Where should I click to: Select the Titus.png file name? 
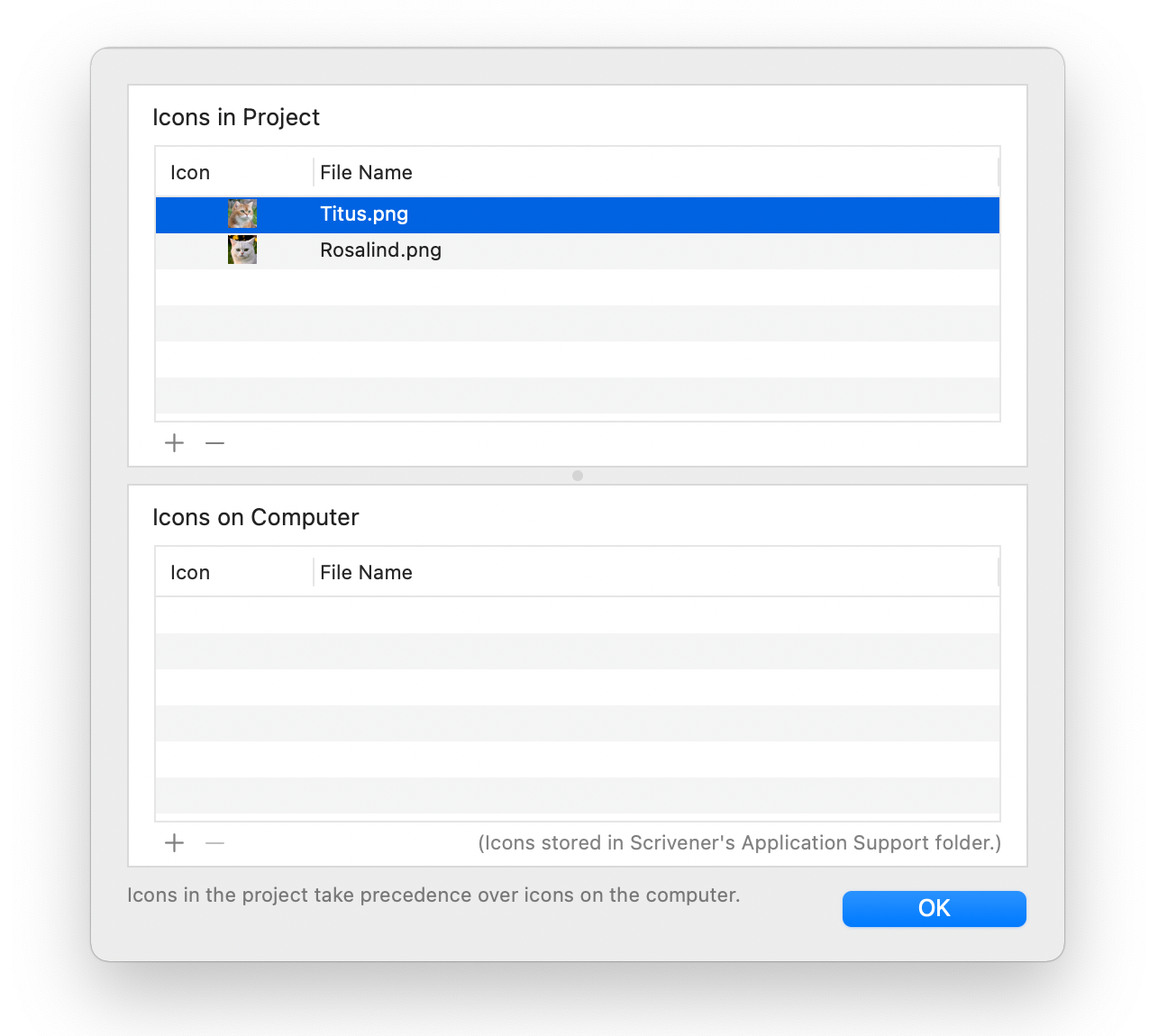pyautogui.click(x=364, y=214)
